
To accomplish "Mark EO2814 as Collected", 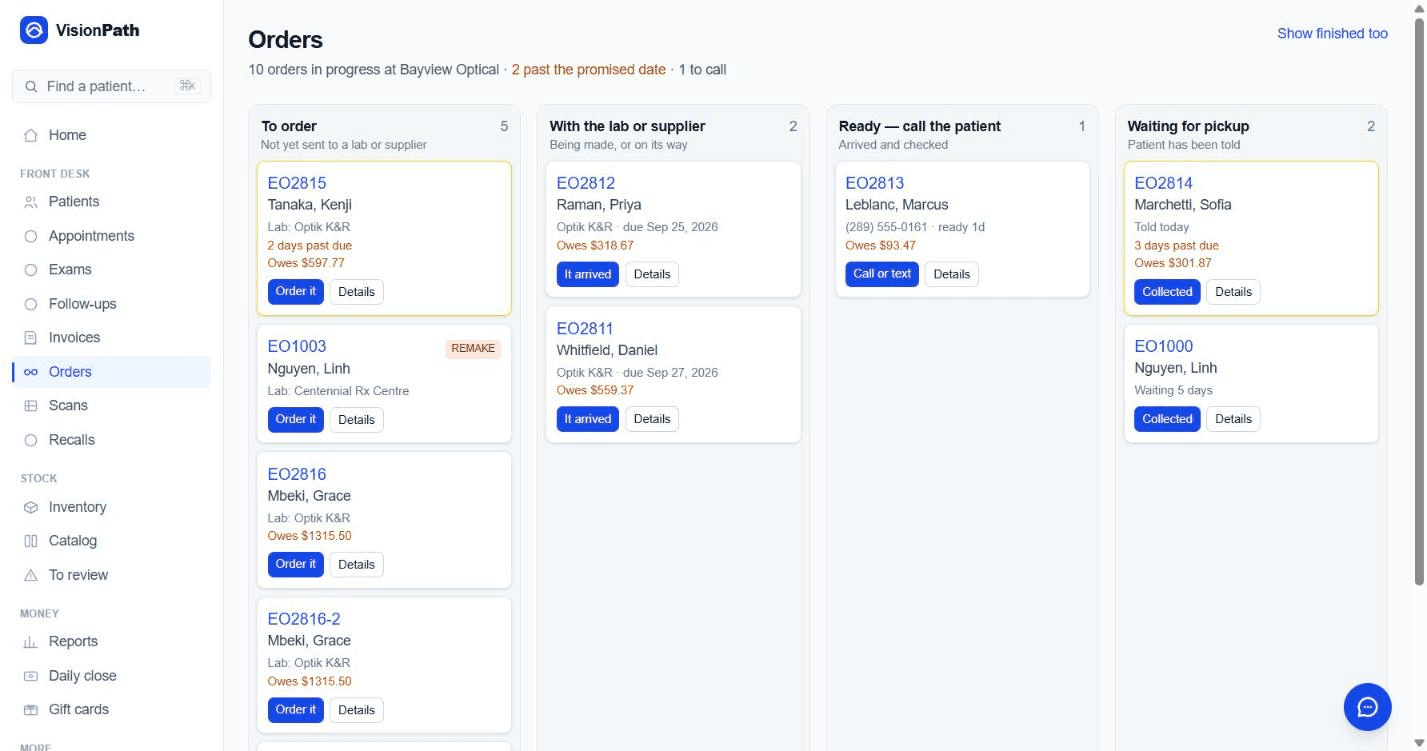I will 1167,292.
